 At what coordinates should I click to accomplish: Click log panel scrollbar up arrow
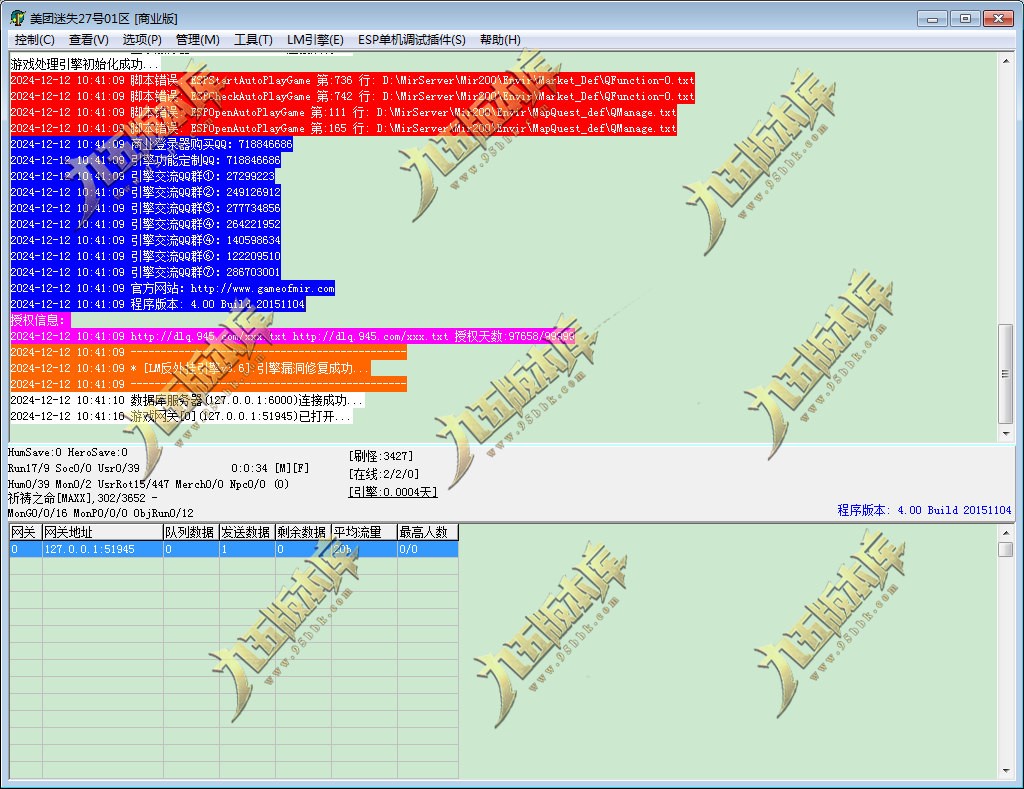click(1006, 61)
